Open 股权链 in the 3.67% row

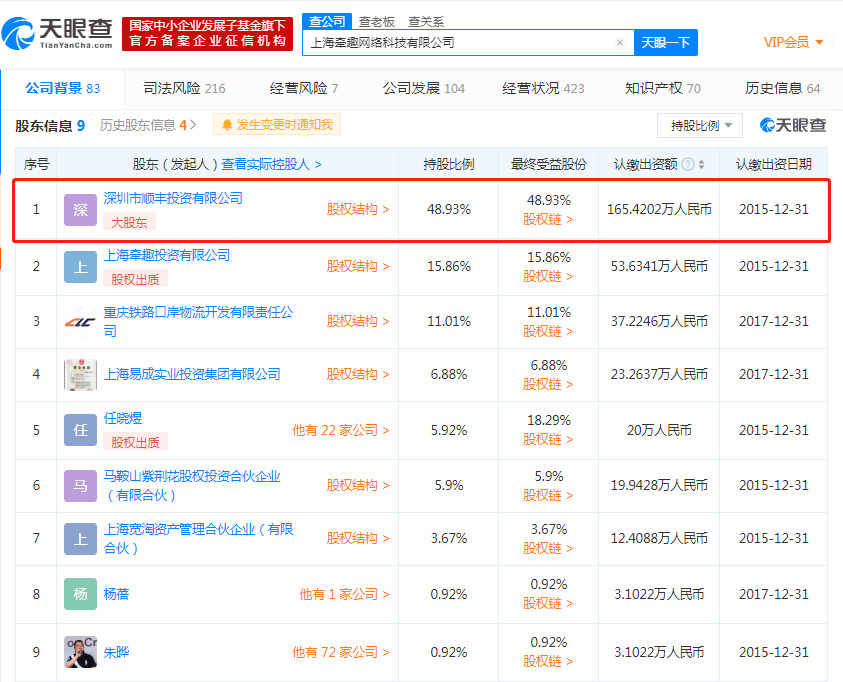[548, 548]
